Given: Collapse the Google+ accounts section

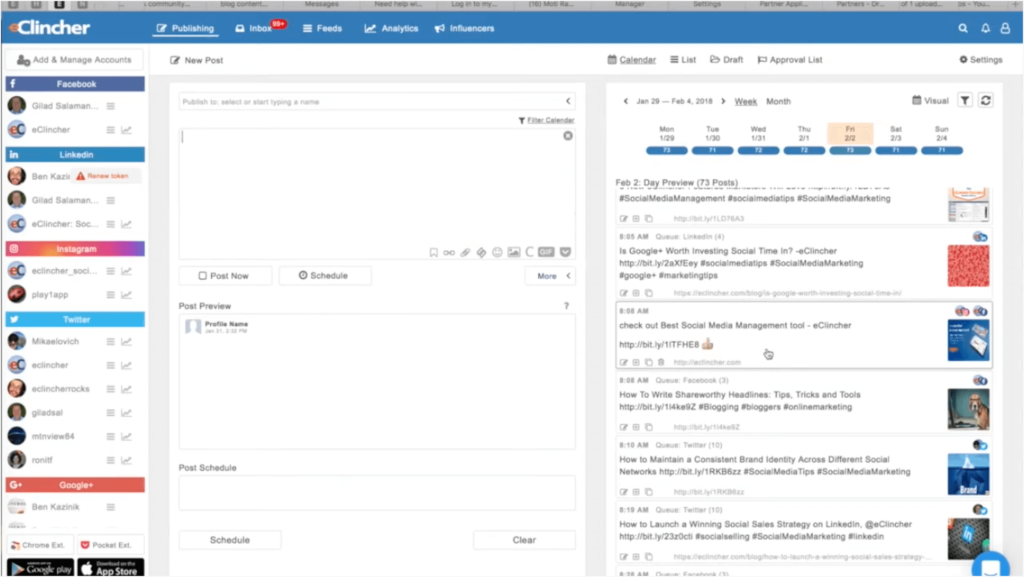Looking at the screenshot, I should (x=75, y=485).
